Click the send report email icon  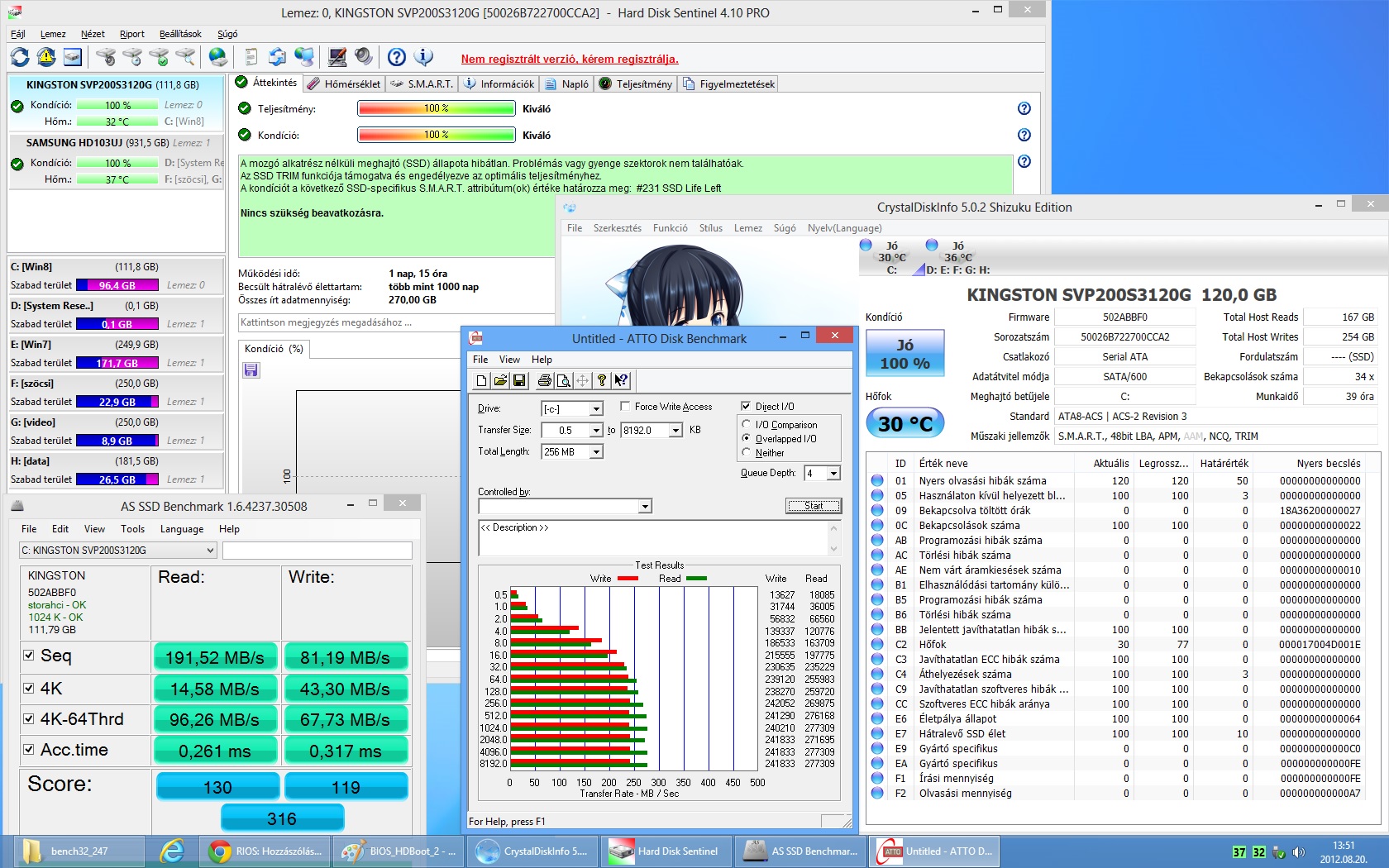click(x=278, y=57)
